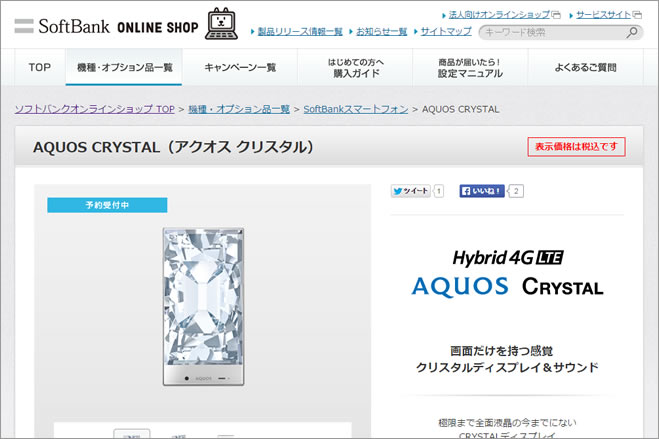Image resolution: width=659 pixels, height=439 pixels.
Task: Click the Twitter tweet button
Action: (411, 191)
